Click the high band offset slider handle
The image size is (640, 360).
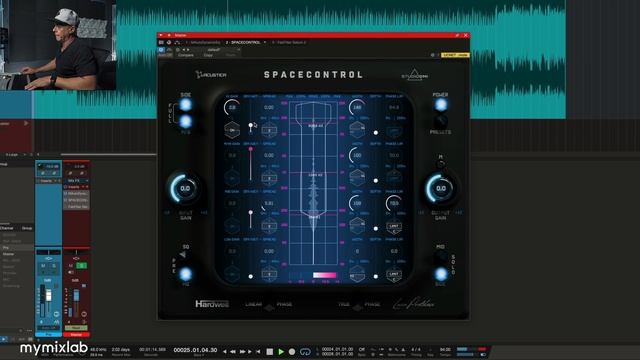point(251,125)
